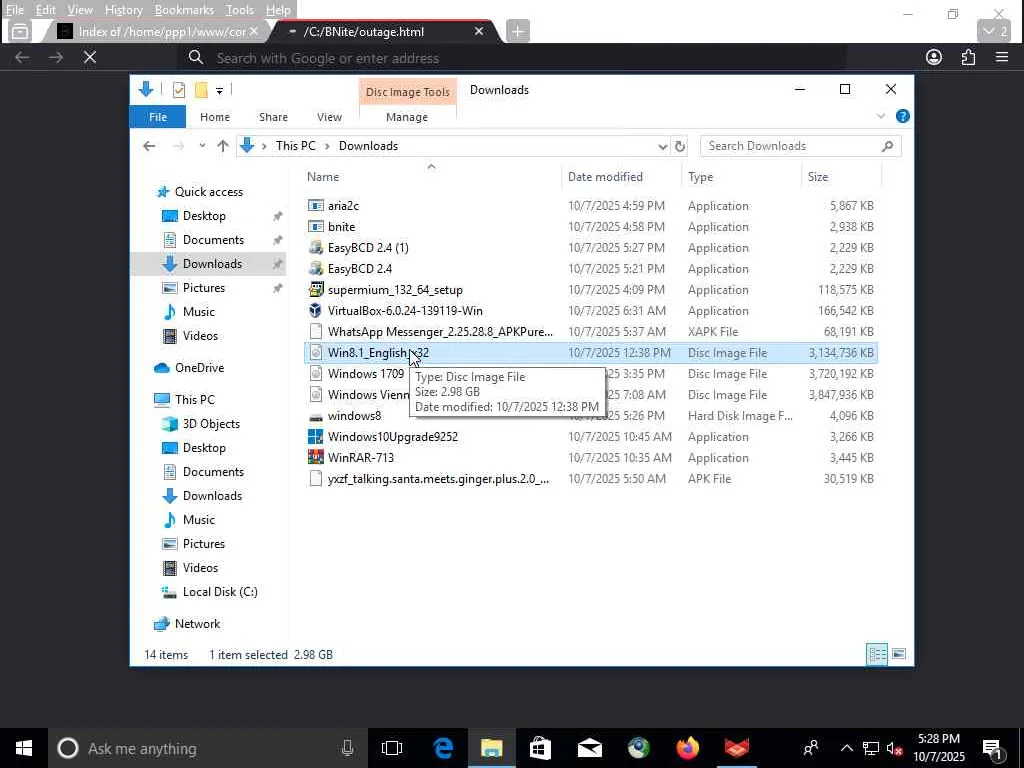Screen dimensions: 1024x768
Task: Open Task View on taskbar
Action: (x=392, y=748)
